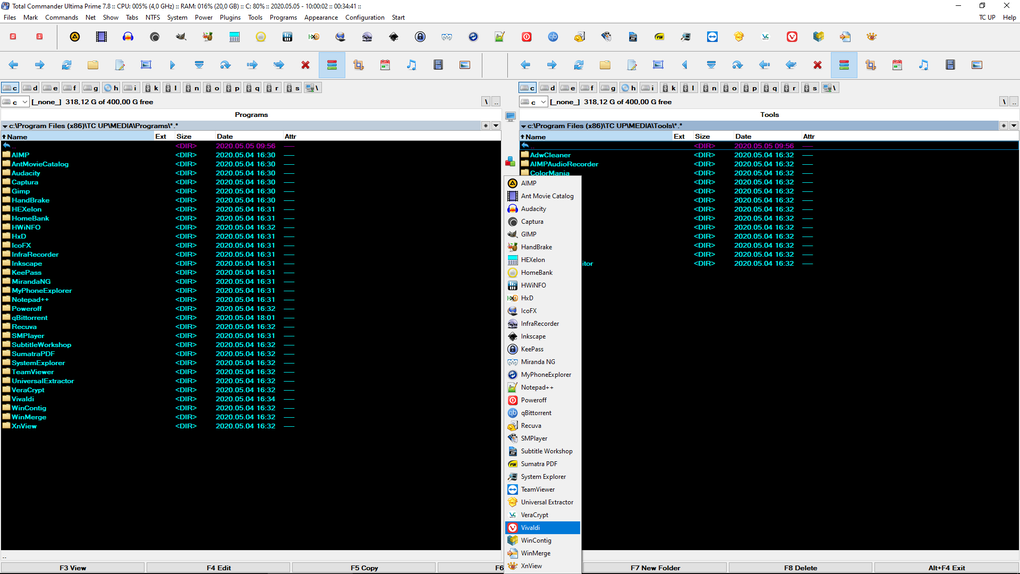Click the F3 View button
This screenshot has width=1020, height=574.
pyautogui.click(x=73, y=568)
